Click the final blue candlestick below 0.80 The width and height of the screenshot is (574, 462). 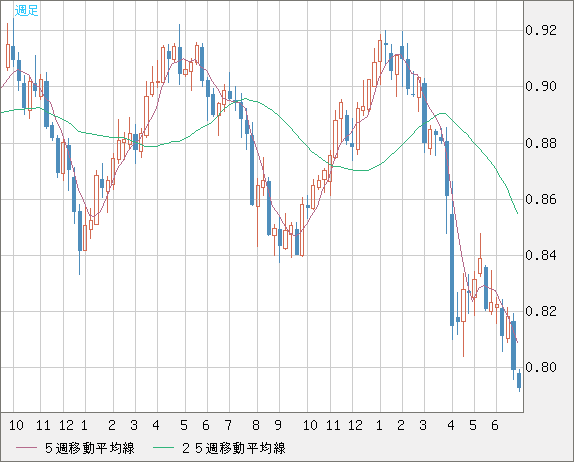519,380
